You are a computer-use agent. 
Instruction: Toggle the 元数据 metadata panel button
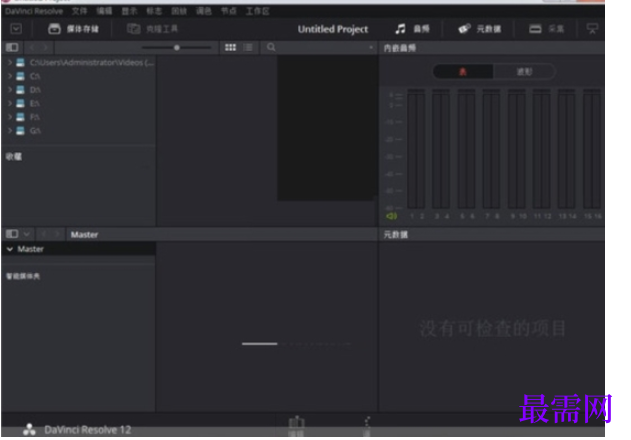point(479,29)
